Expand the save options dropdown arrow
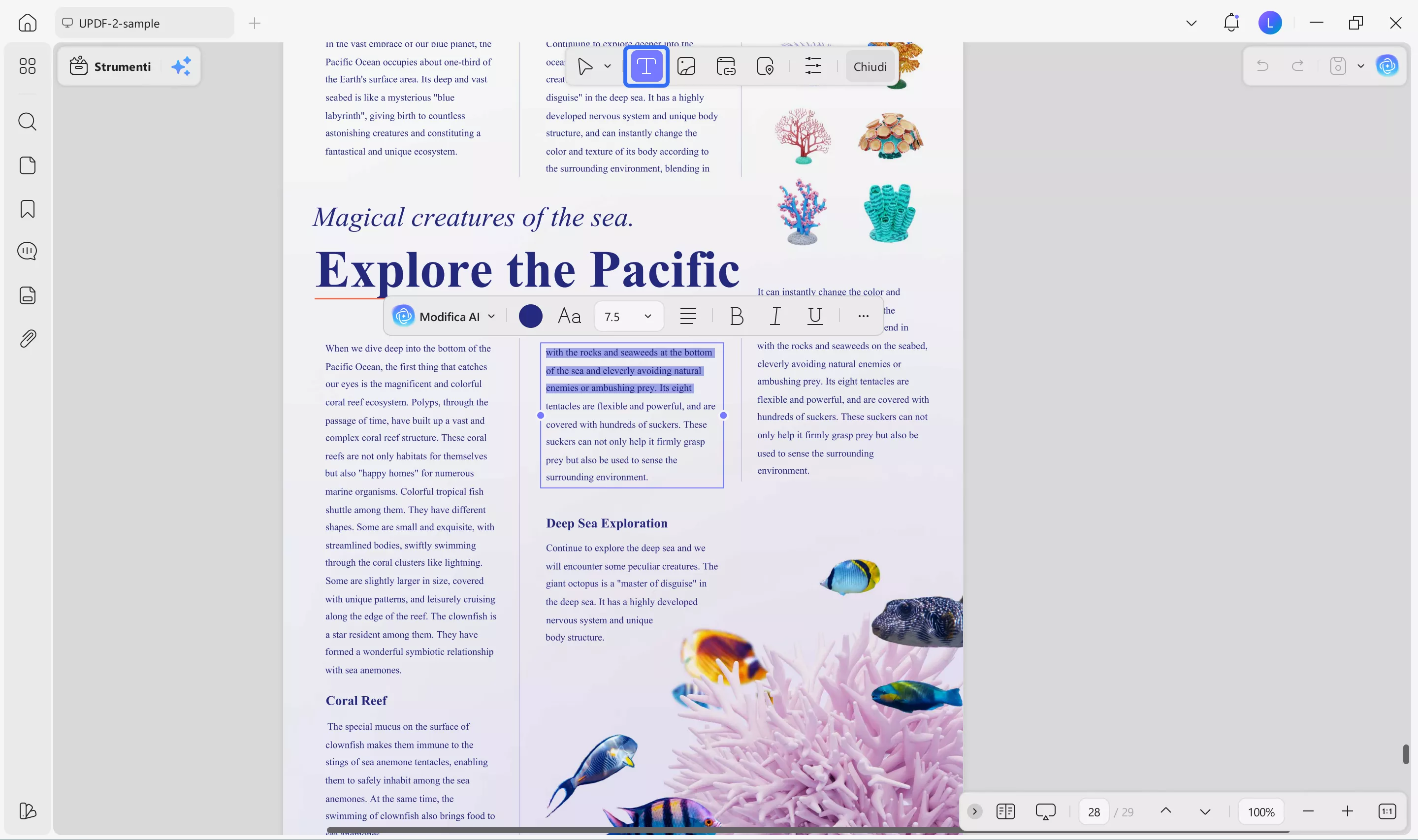Screen dimensions: 1418x840 click(x=1361, y=65)
